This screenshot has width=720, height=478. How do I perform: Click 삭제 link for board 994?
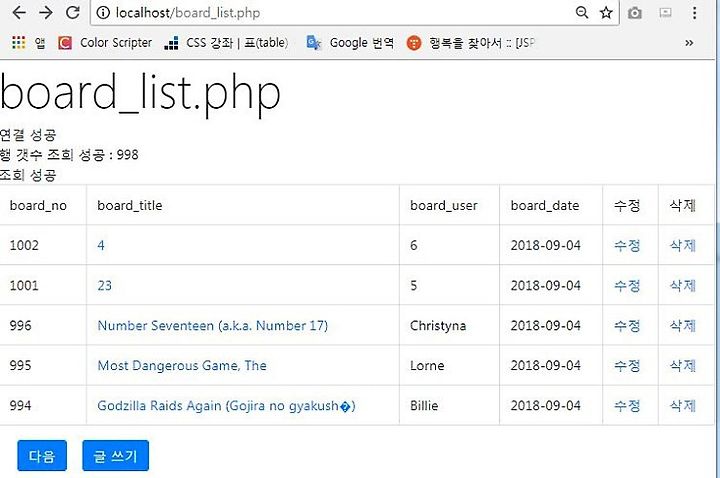(682, 405)
